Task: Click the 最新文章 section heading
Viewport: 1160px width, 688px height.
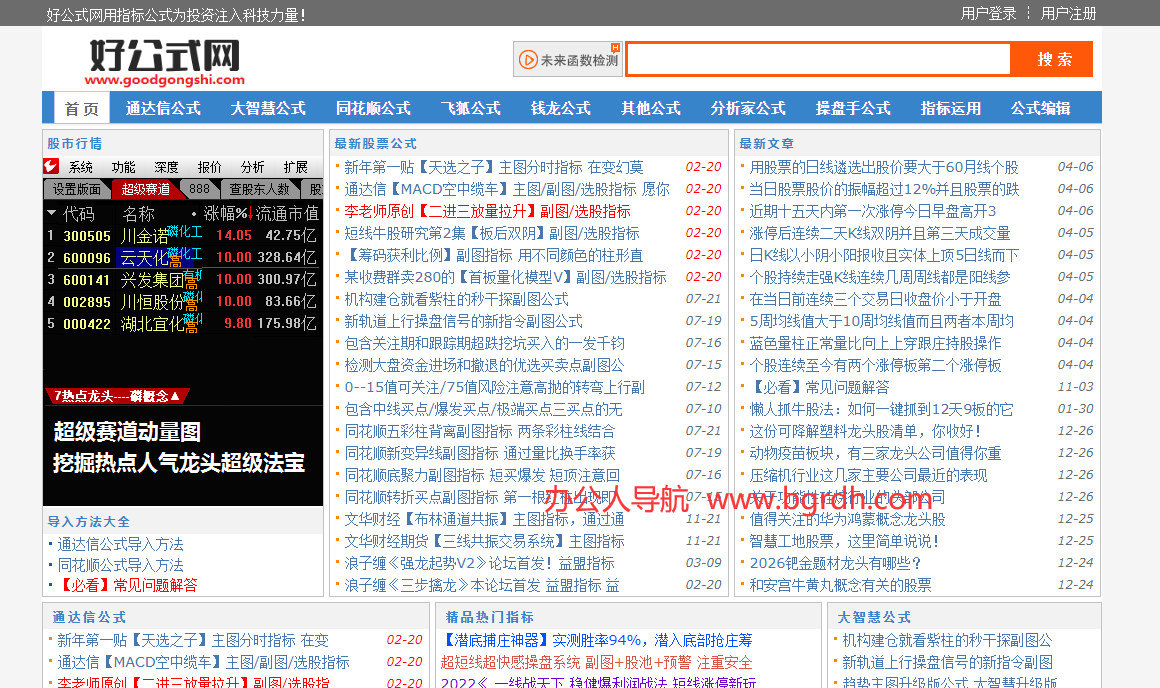Action: 766,144
